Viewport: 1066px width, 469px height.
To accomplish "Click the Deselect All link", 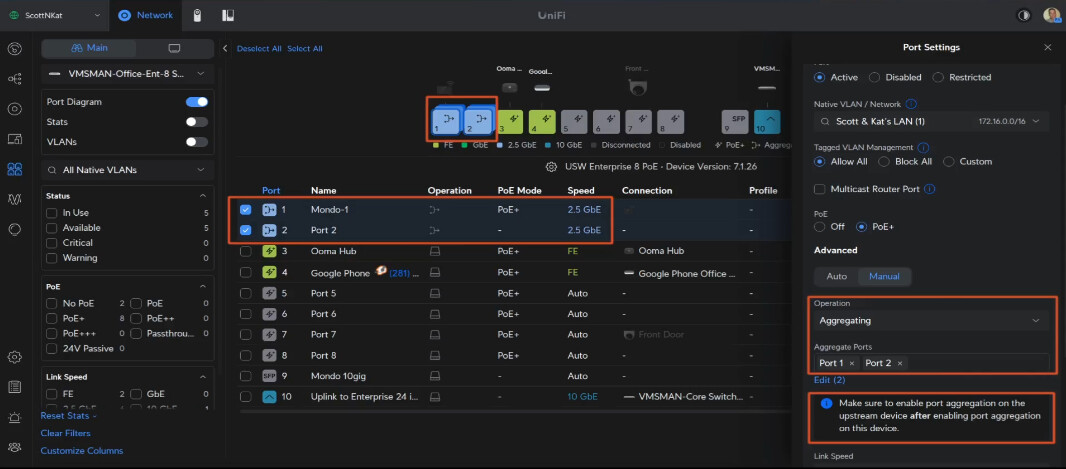I will point(260,48).
